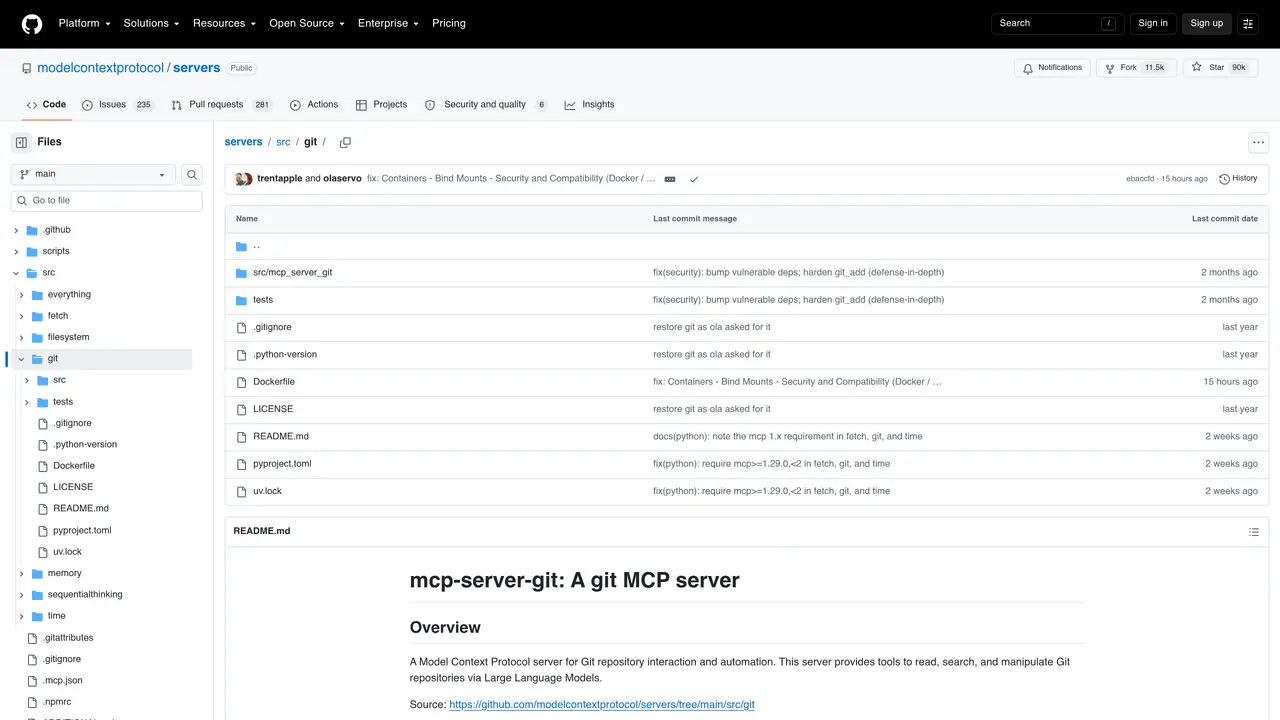This screenshot has width=1280, height=720.
Task: Expand the fetch folder chevron
Action: 21,316
